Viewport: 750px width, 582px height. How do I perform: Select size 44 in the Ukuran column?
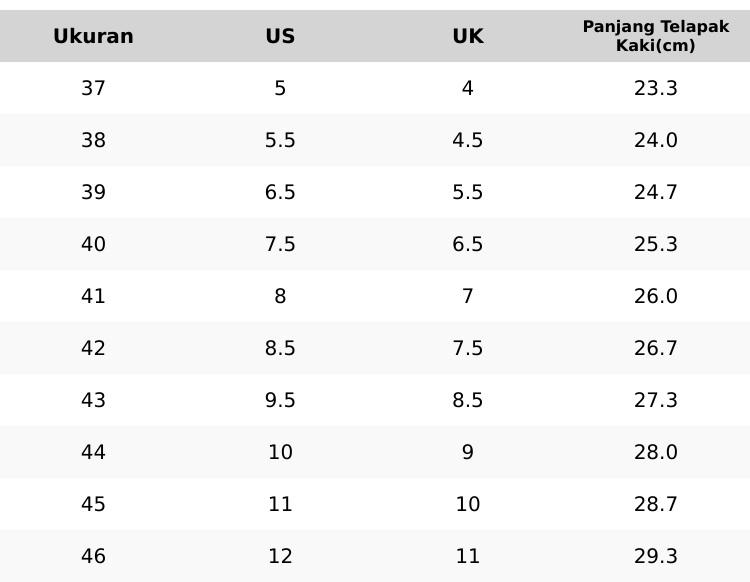93,452
